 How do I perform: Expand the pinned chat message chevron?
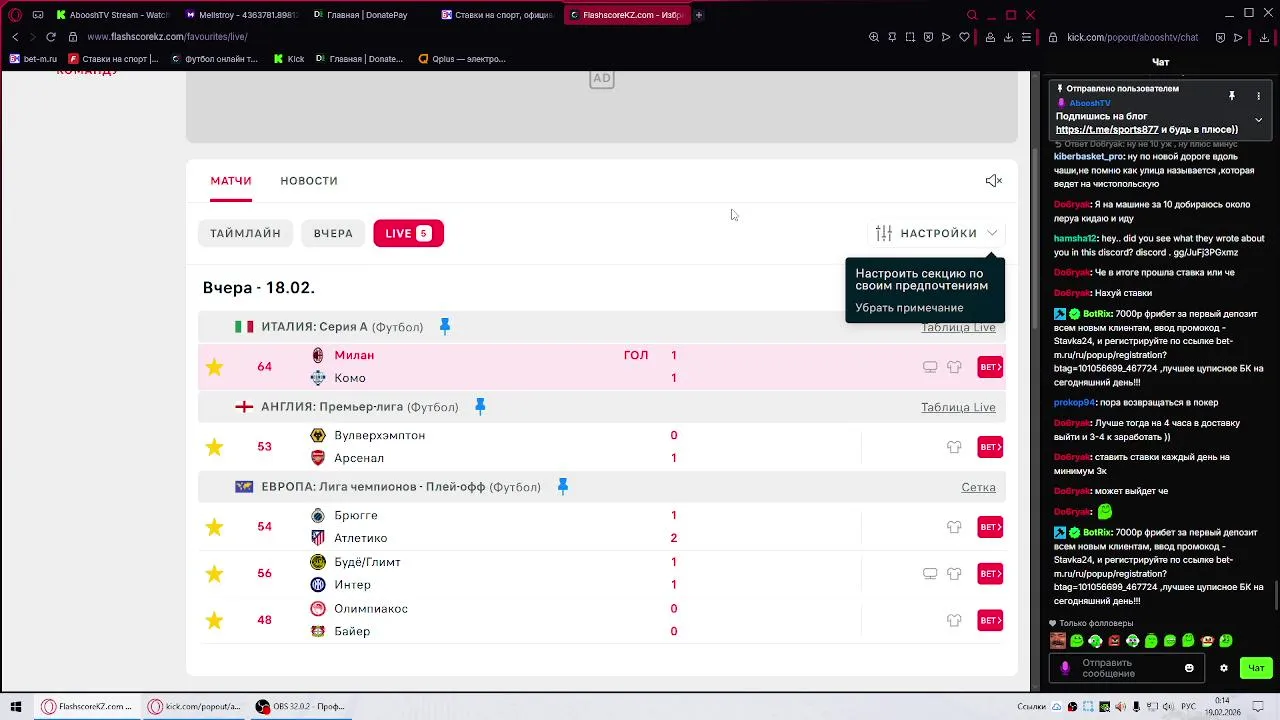1258,120
